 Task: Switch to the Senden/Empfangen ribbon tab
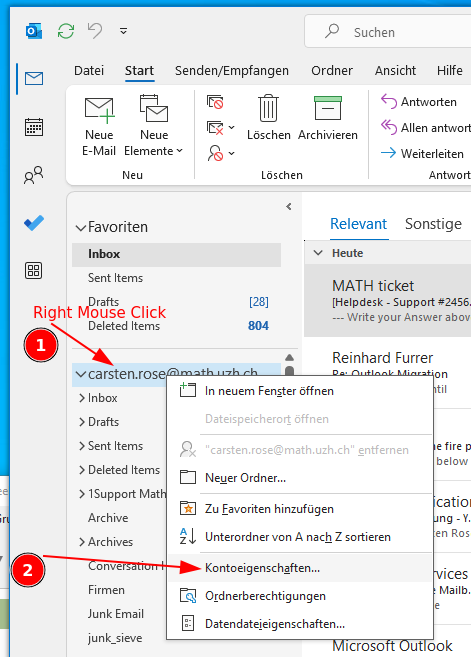(232, 70)
